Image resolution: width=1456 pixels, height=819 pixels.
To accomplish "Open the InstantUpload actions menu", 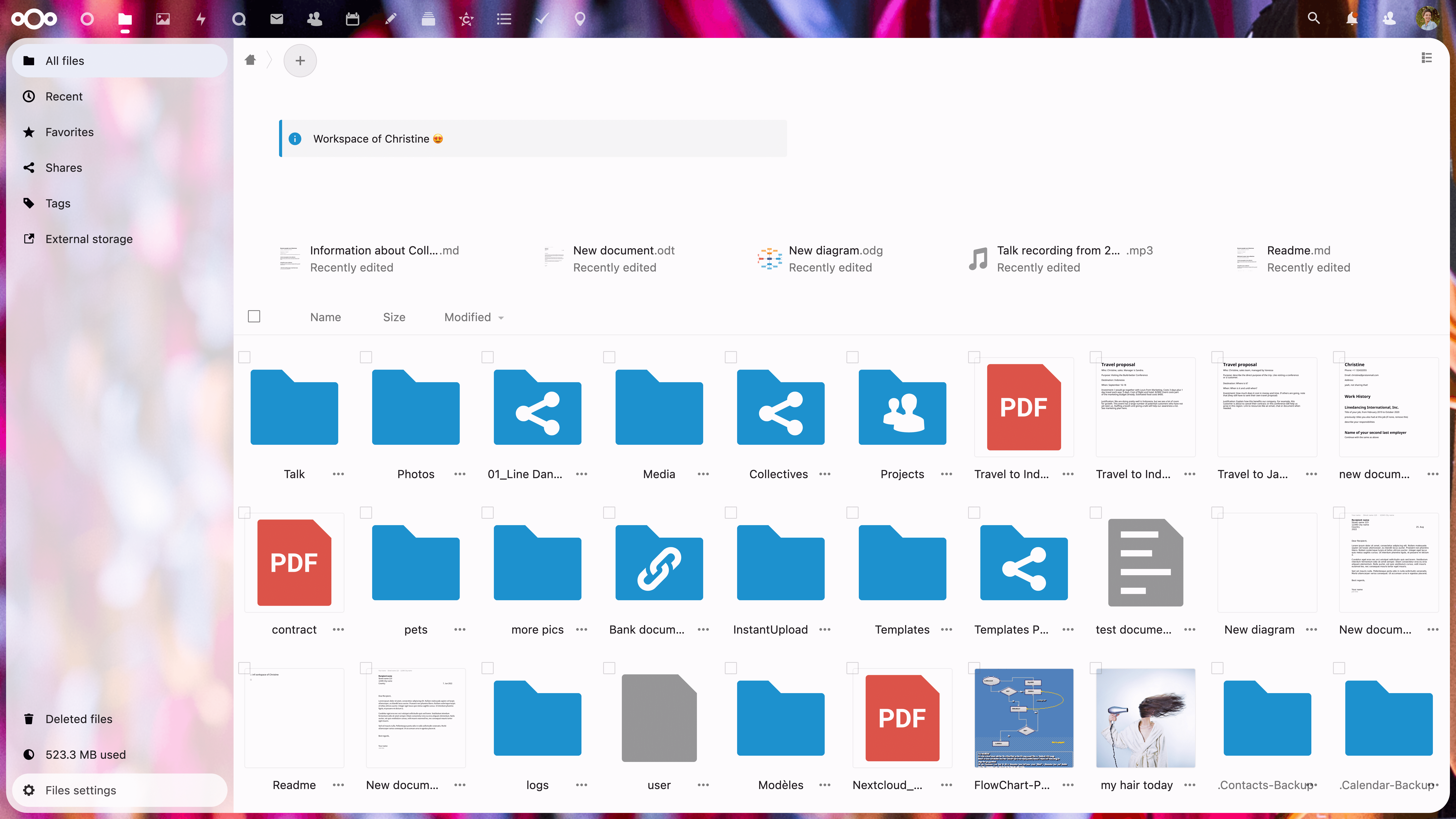I will click(825, 630).
